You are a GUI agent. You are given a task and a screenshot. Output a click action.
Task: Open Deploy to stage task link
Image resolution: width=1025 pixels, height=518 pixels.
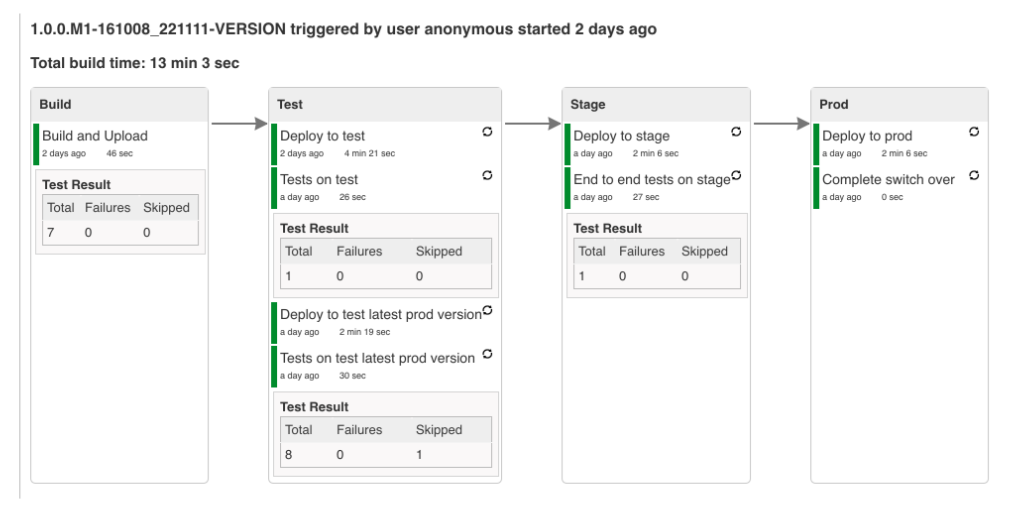point(621,136)
